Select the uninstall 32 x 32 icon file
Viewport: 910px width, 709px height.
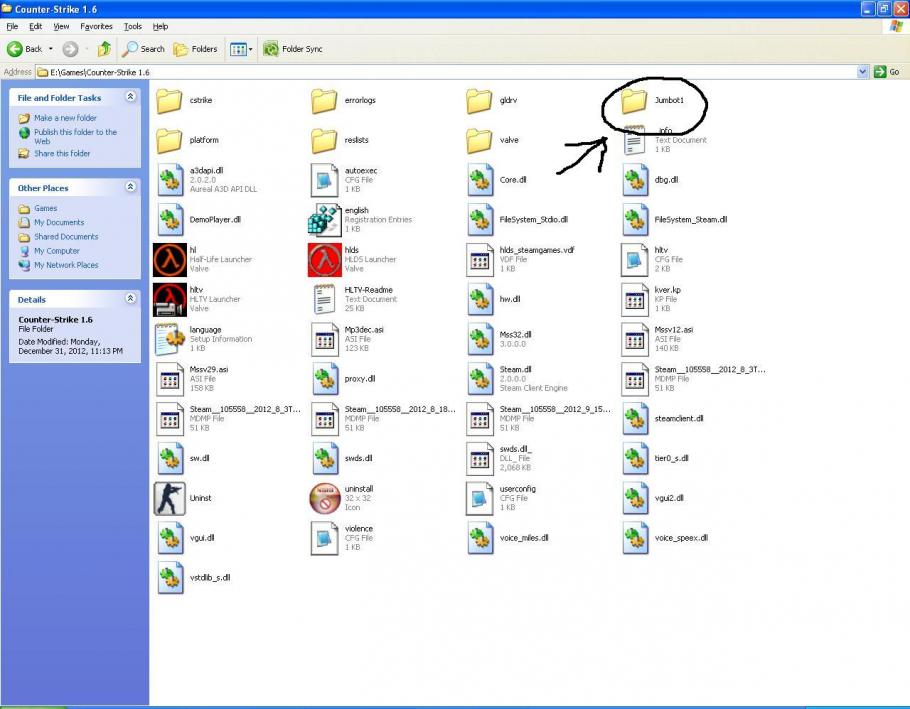pyautogui.click(x=324, y=498)
